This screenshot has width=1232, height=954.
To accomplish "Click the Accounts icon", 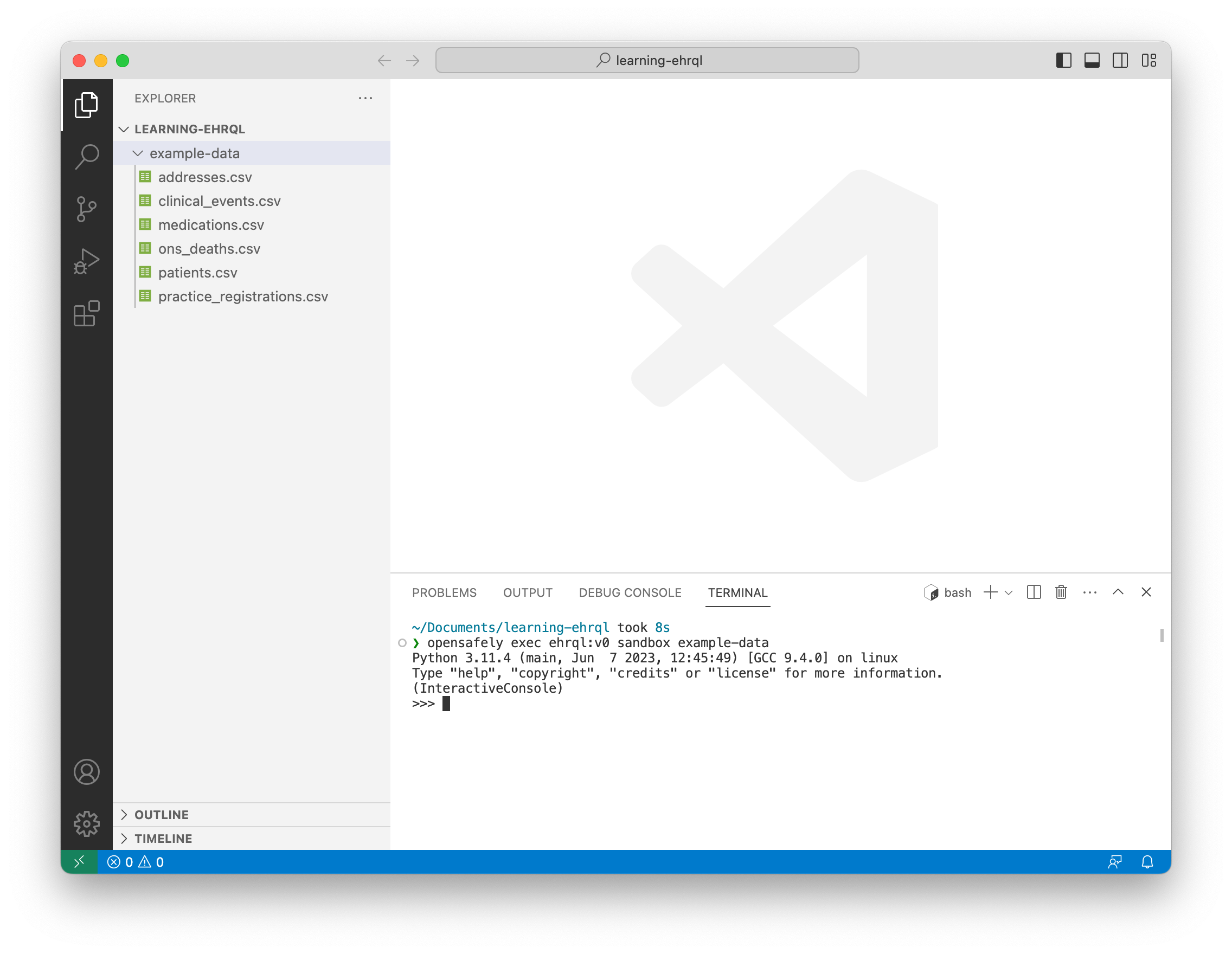I will [86, 772].
